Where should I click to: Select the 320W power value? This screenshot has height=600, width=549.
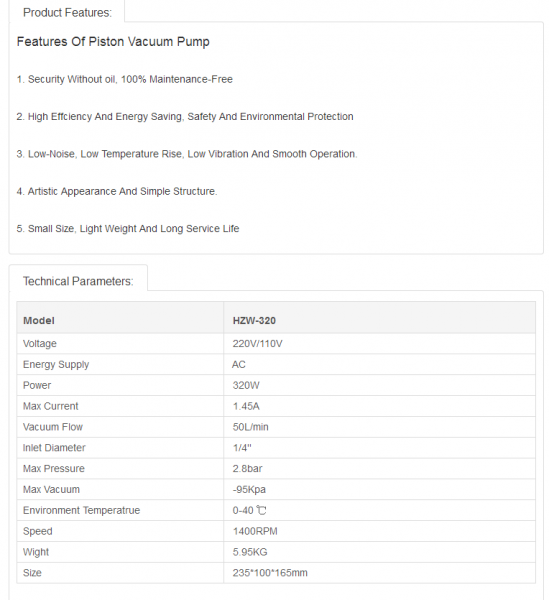[246, 385]
